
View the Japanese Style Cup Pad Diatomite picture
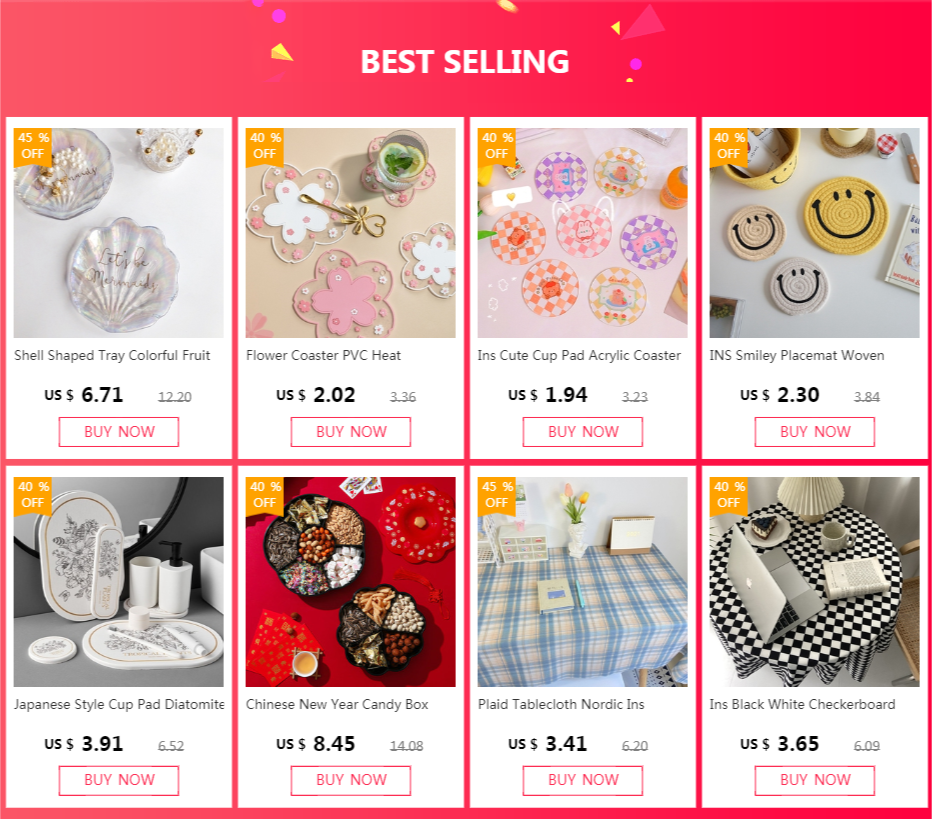click(x=119, y=582)
